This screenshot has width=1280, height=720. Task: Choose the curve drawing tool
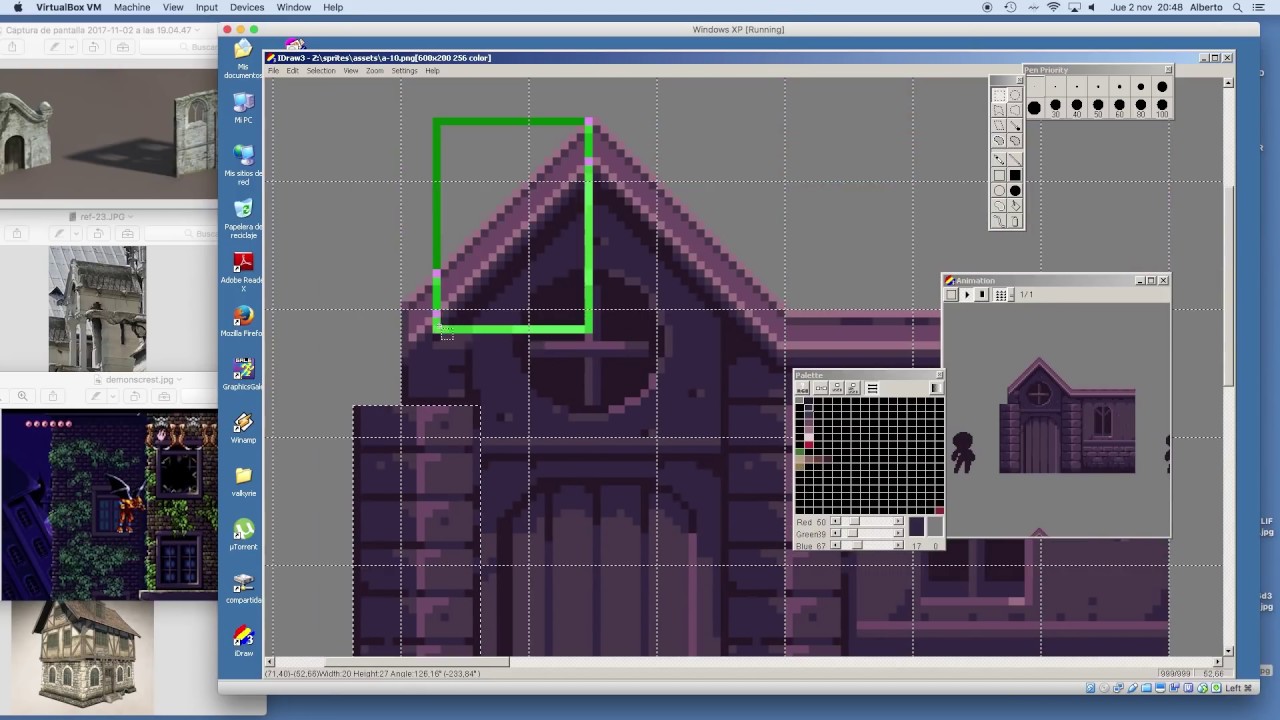click(999, 221)
